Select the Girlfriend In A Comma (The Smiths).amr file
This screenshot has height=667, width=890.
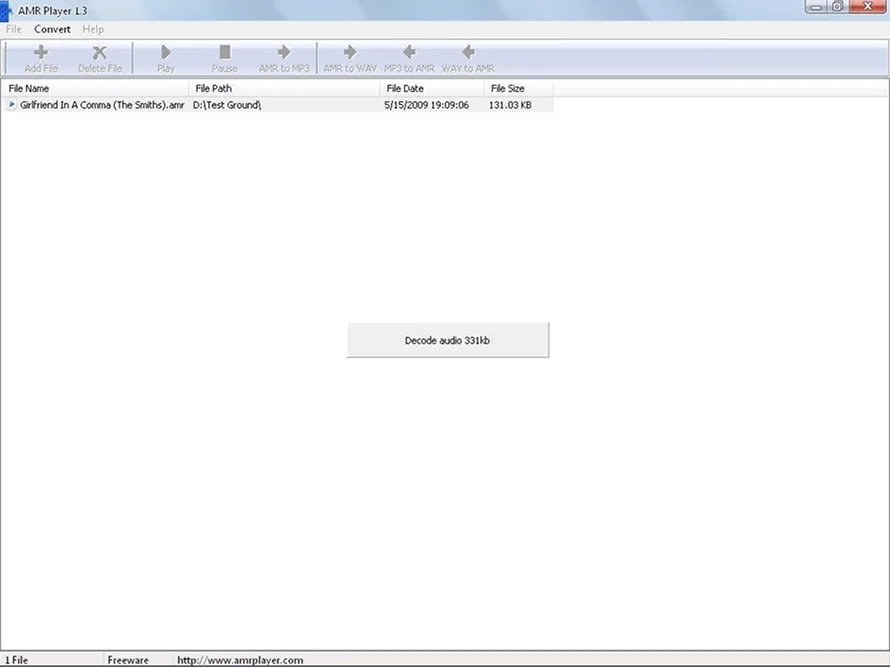[102, 105]
